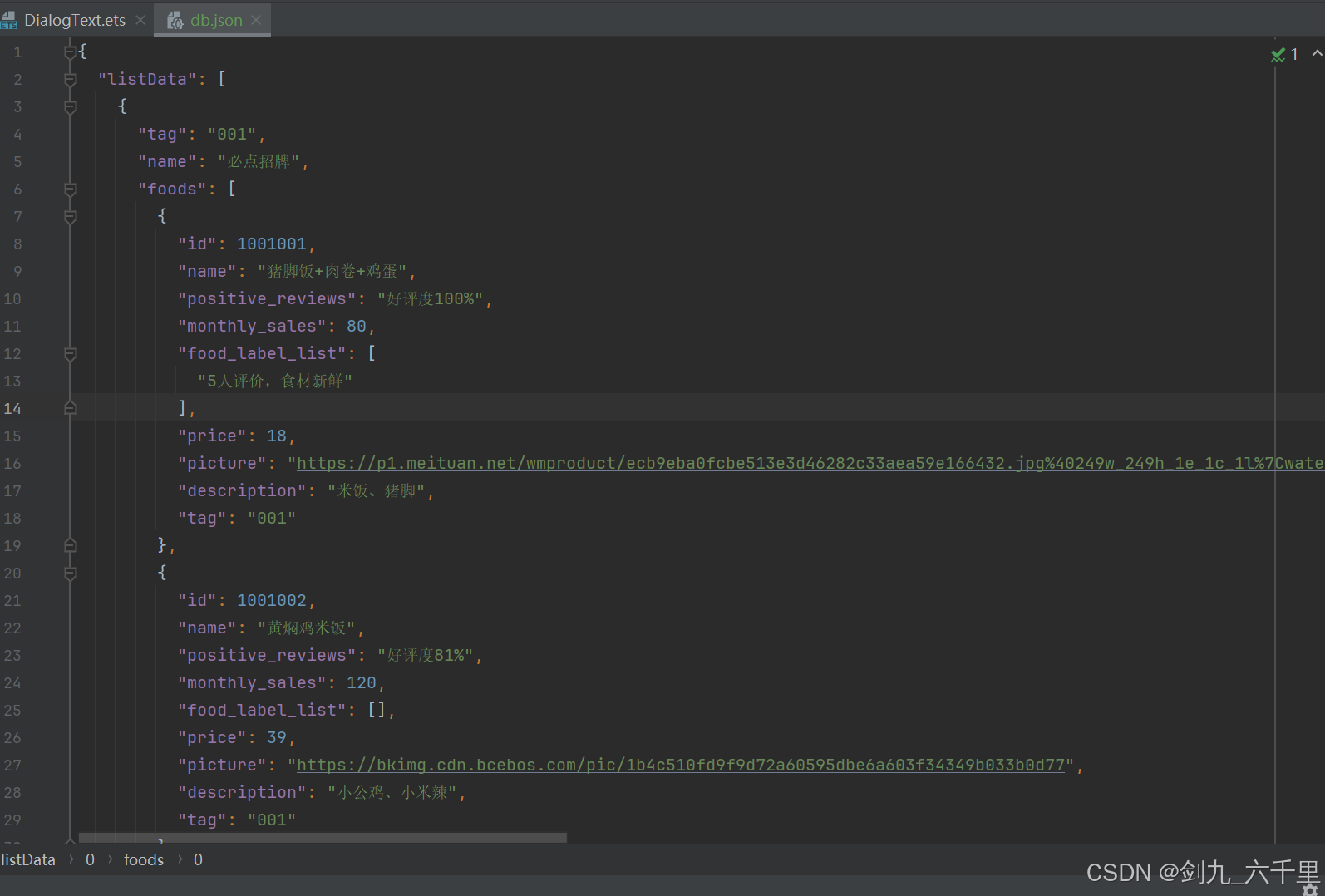Click the "001" tag value on line 29
This screenshot has height=896, width=1325.
coord(272,820)
